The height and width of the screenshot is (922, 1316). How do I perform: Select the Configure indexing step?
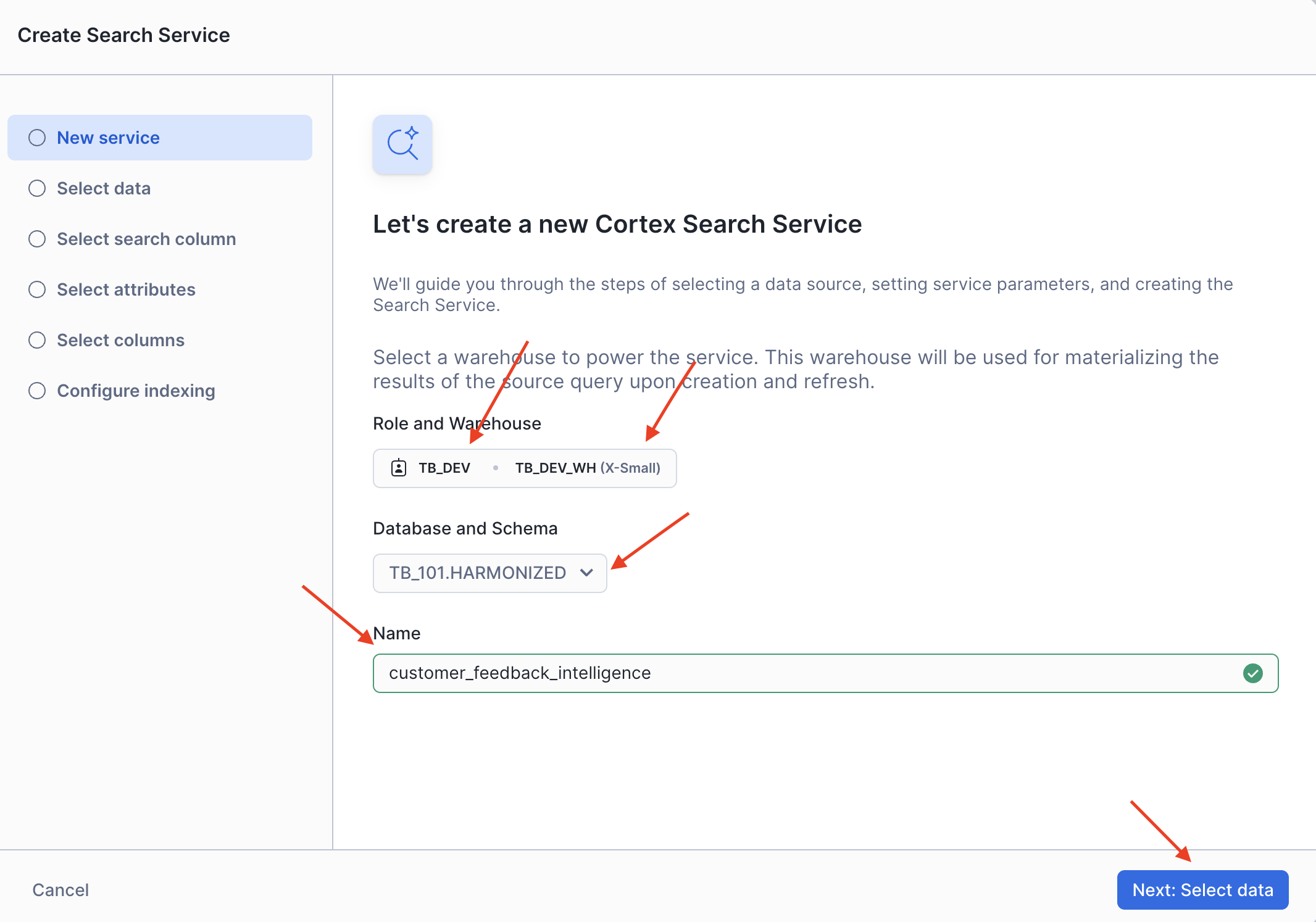click(x=136, y=390)
